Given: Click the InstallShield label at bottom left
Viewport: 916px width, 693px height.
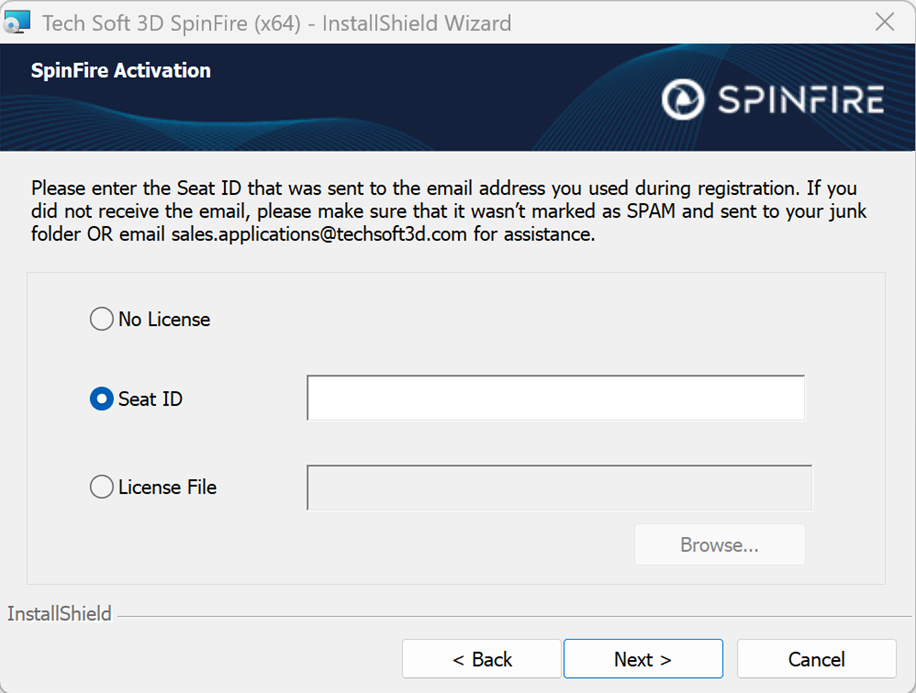Looking at the screenshot, I should coord(60,614).
